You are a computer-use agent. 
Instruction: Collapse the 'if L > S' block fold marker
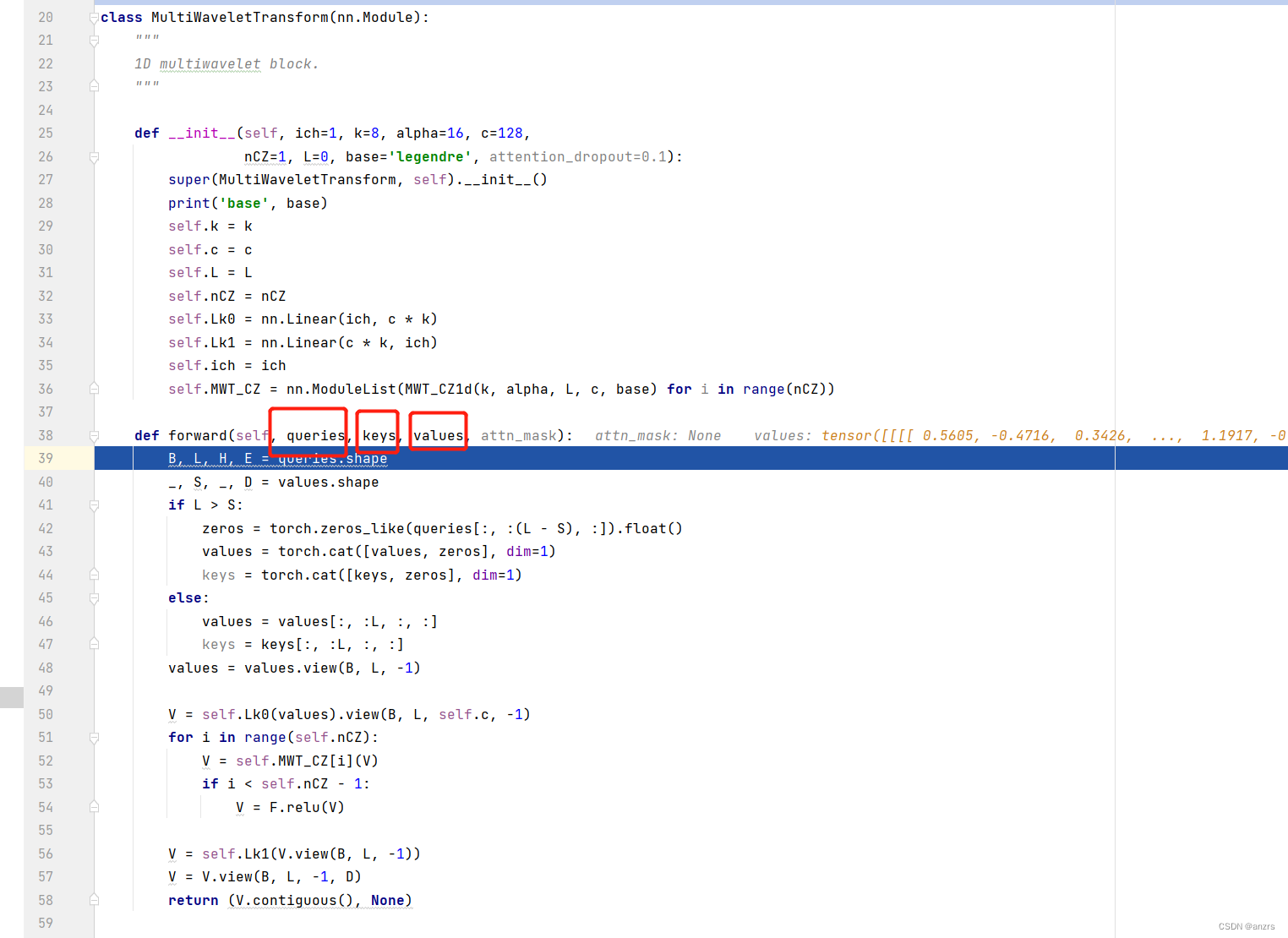coord(94,505)
